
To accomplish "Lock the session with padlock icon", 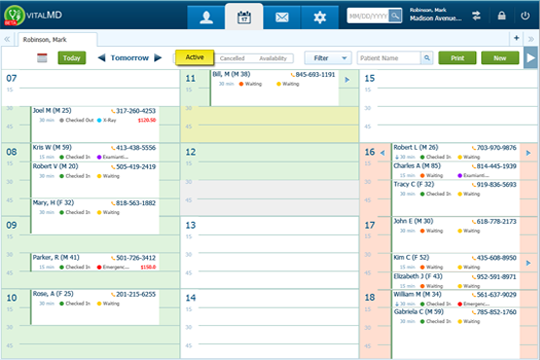I will coord(502,16).
